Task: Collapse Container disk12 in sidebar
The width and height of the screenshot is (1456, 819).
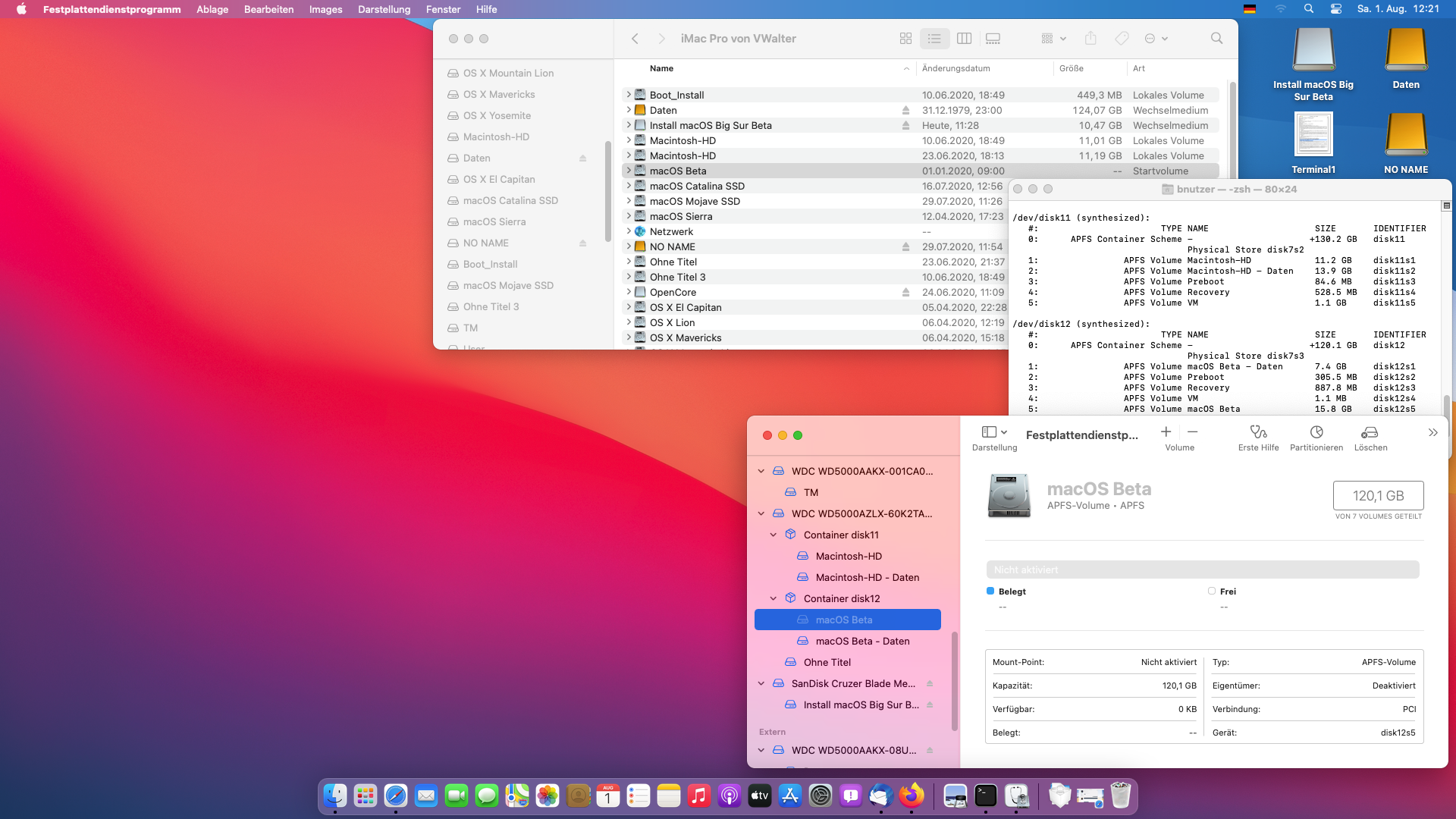Action: (773, 599)
